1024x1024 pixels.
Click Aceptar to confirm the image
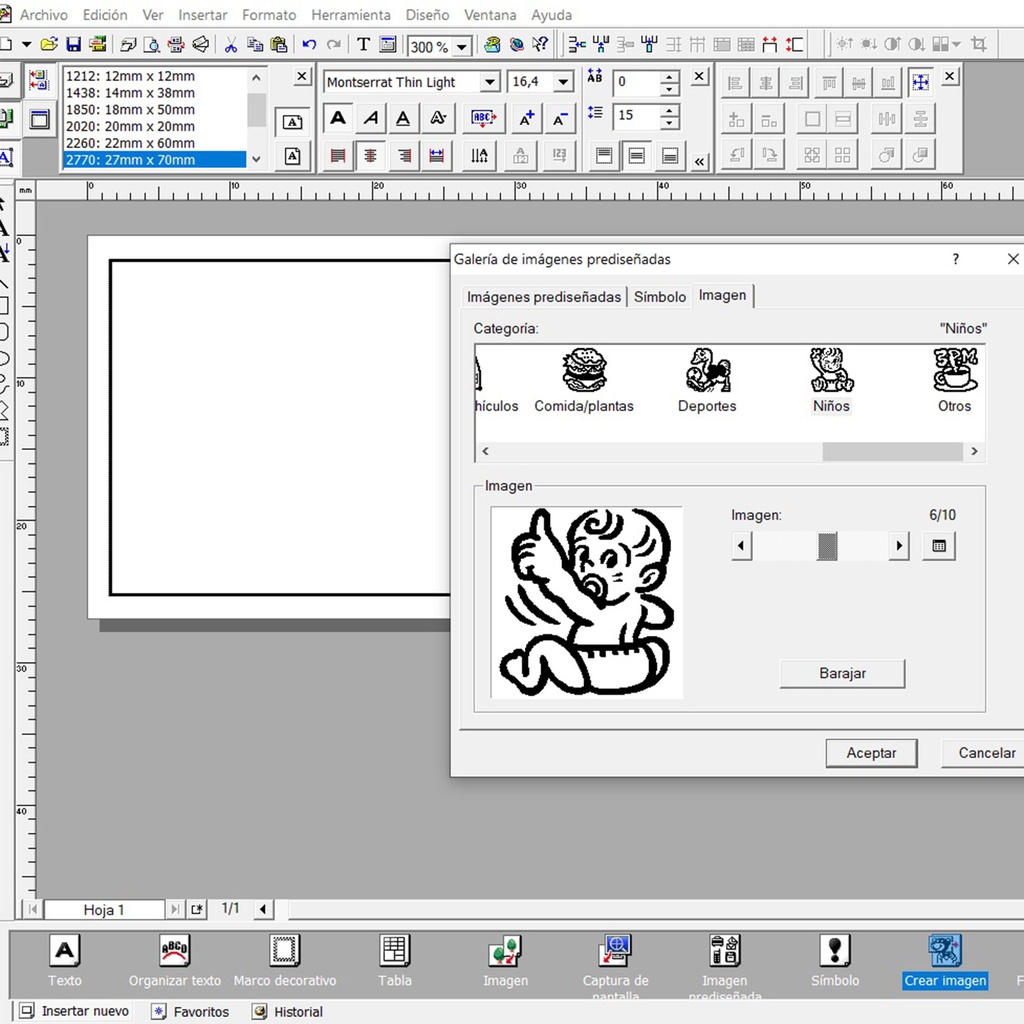click(871, 753)
